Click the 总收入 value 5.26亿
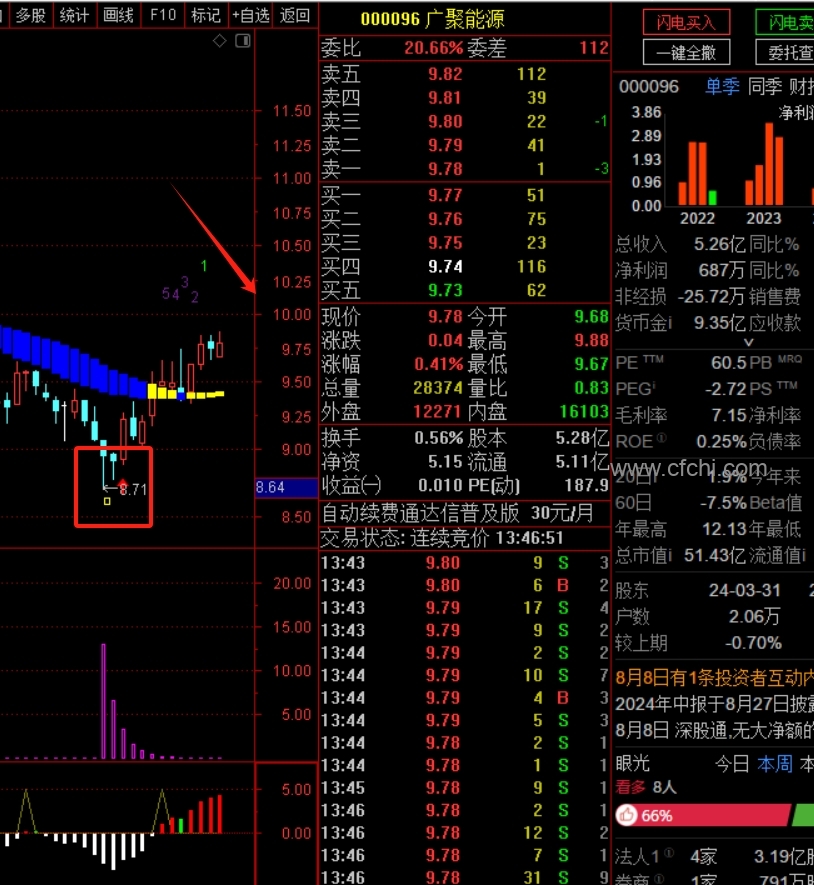 (x=720, y=244)
